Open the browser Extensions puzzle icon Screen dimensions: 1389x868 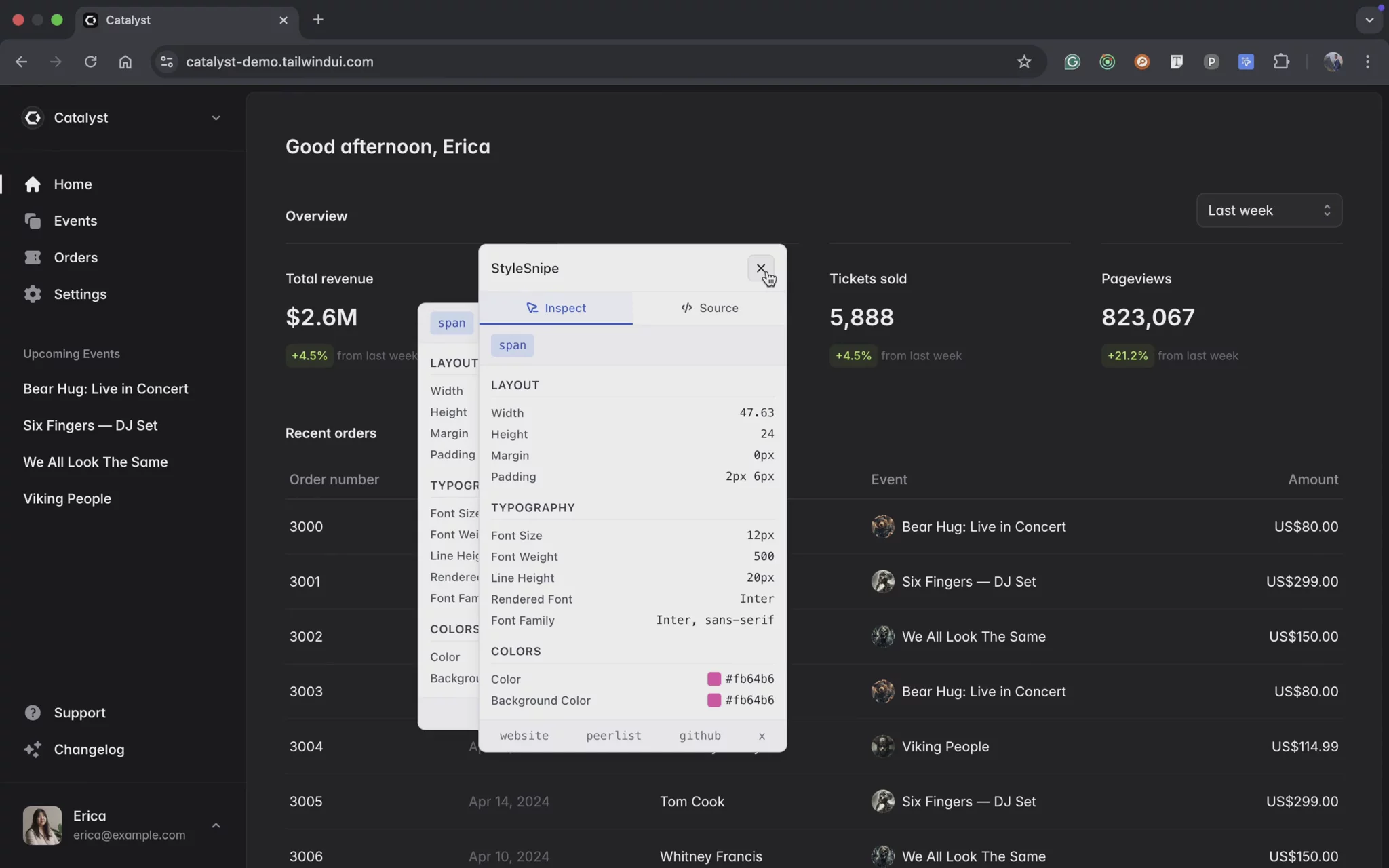click(x=1281, y=62)
